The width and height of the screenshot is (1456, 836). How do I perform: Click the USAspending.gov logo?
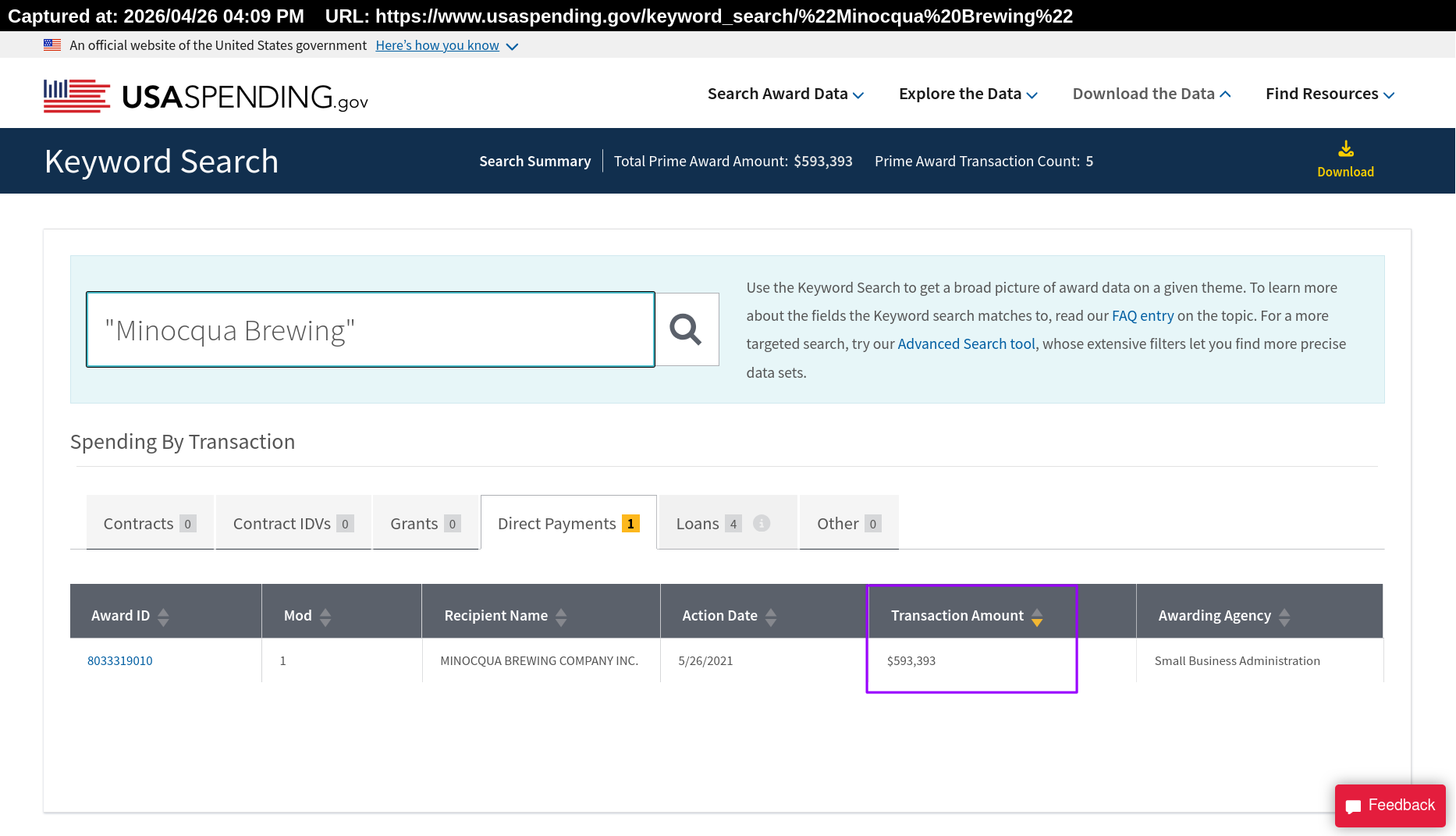(x=206, y=96)
